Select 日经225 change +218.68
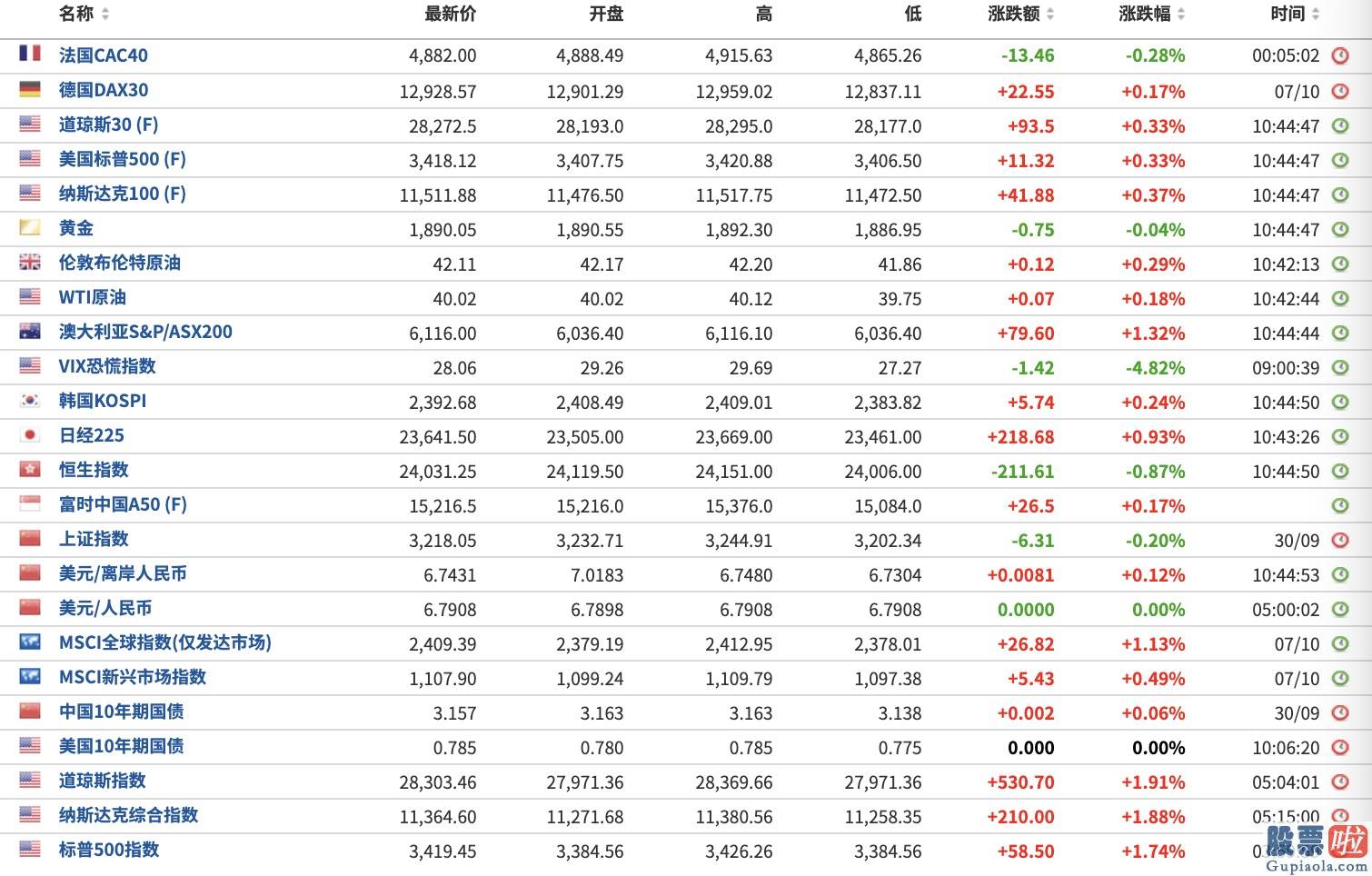Viewport: 1372px width, 876px height. click(1021, 437)
